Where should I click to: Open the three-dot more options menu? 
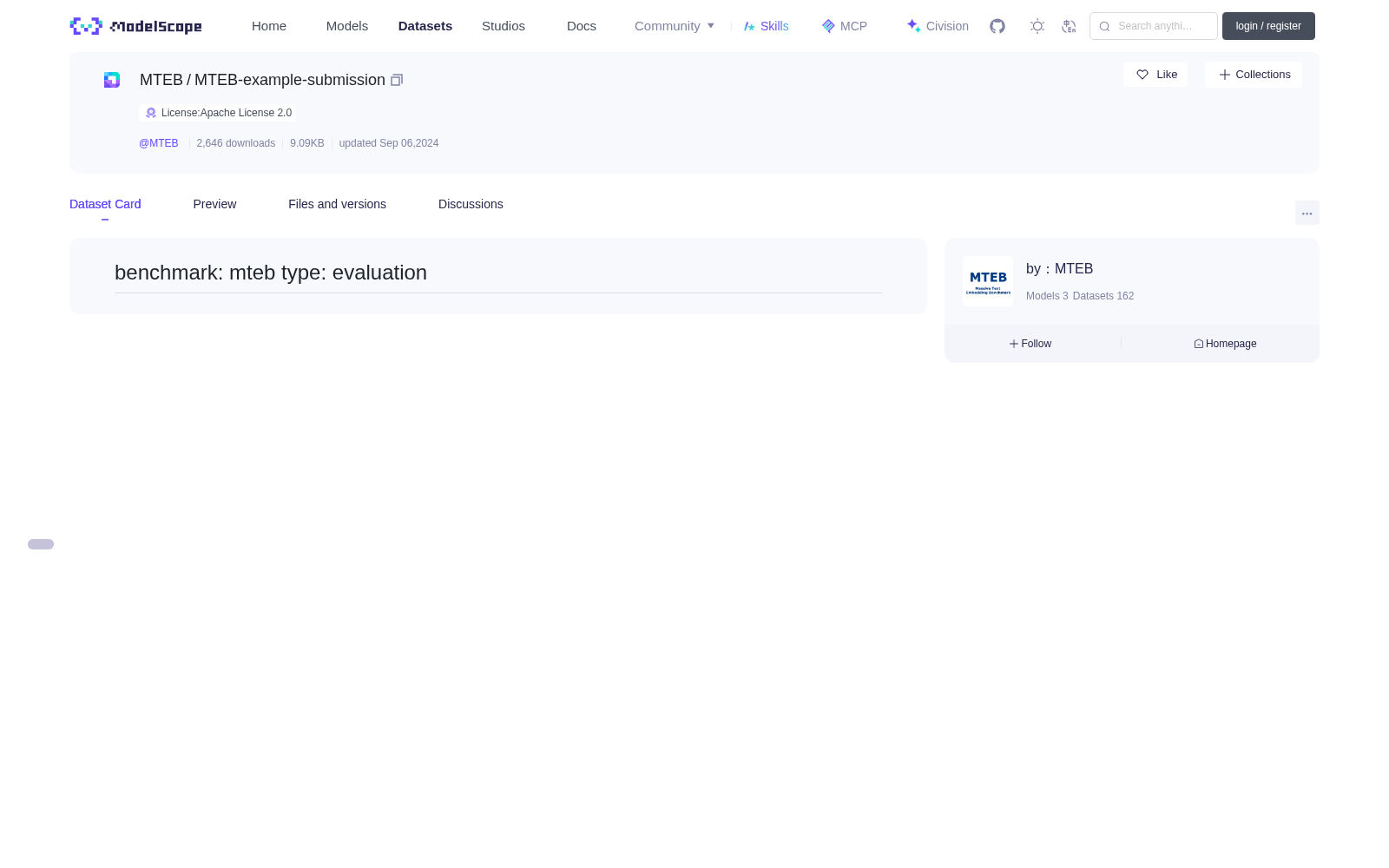click(1307, 213)
